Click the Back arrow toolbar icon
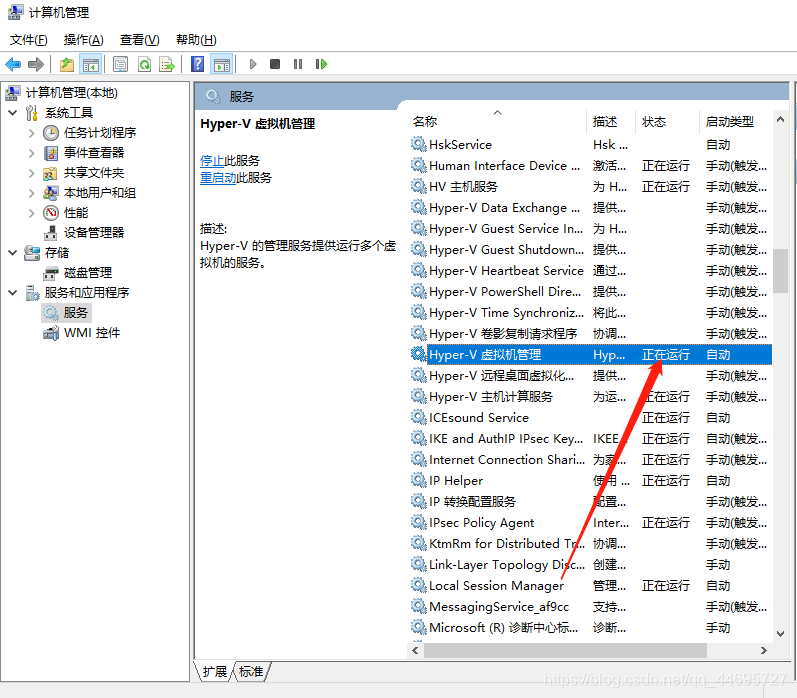 tap(13, 65)
